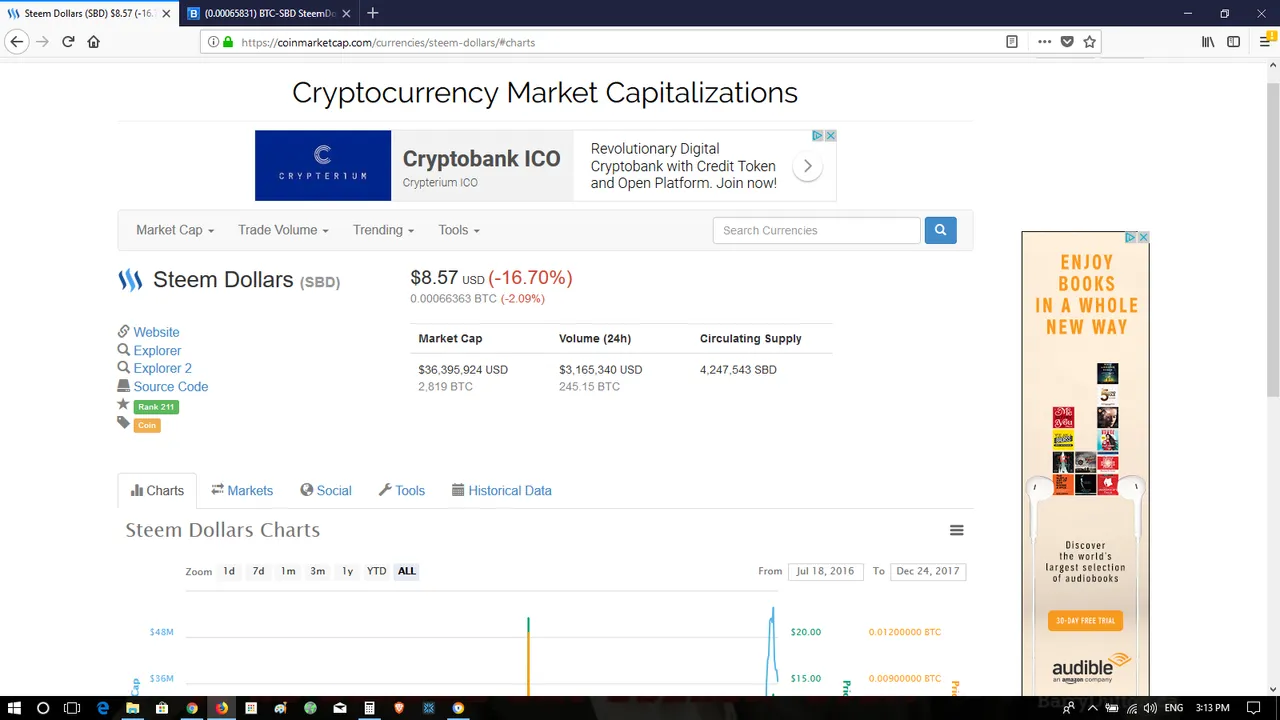Click the orange Coin tag badge

[147, 425]
